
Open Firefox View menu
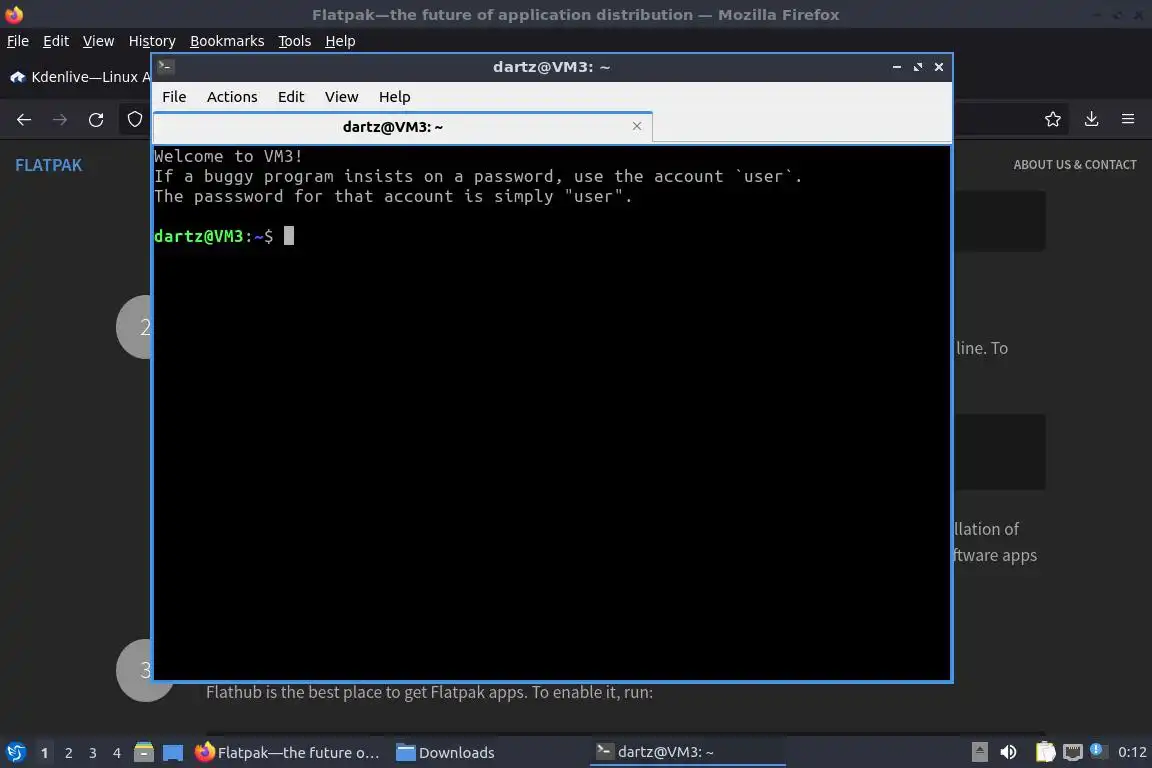(x=98, y=41)
